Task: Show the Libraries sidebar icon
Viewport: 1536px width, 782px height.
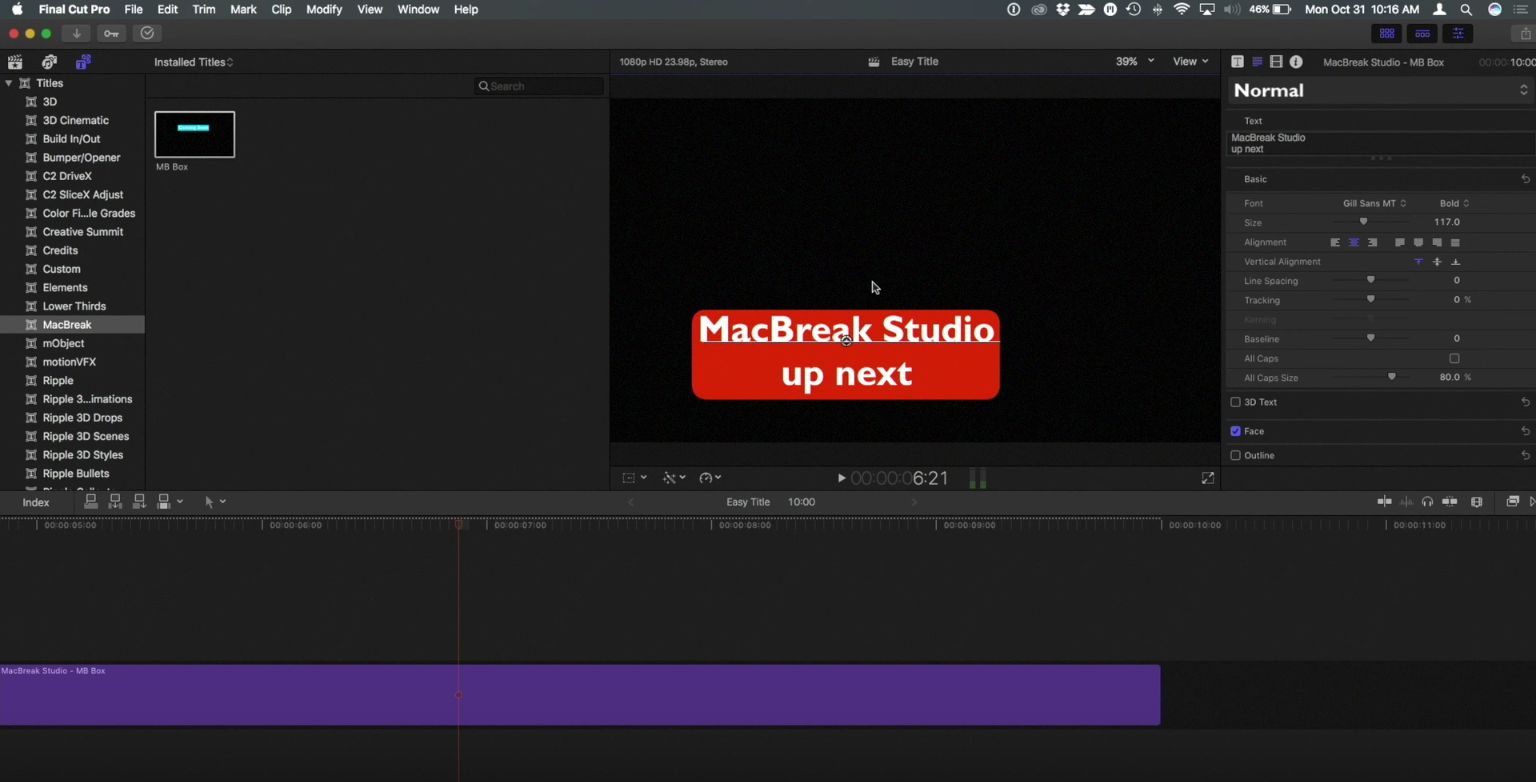Action: pyautogui.click(x=15, y=62)
